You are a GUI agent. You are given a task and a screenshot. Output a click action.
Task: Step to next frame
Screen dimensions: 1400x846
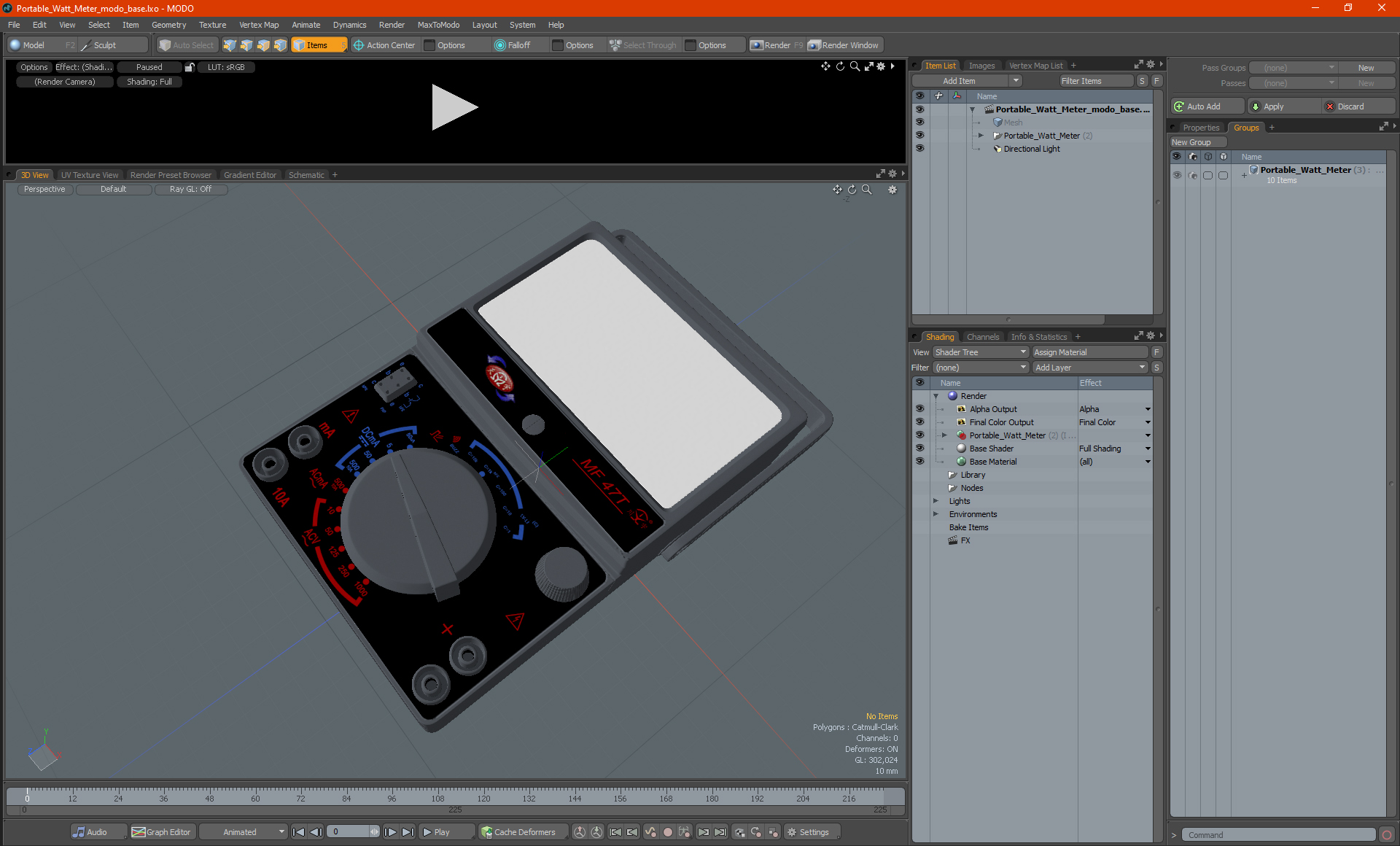click(x=390, y=832)
